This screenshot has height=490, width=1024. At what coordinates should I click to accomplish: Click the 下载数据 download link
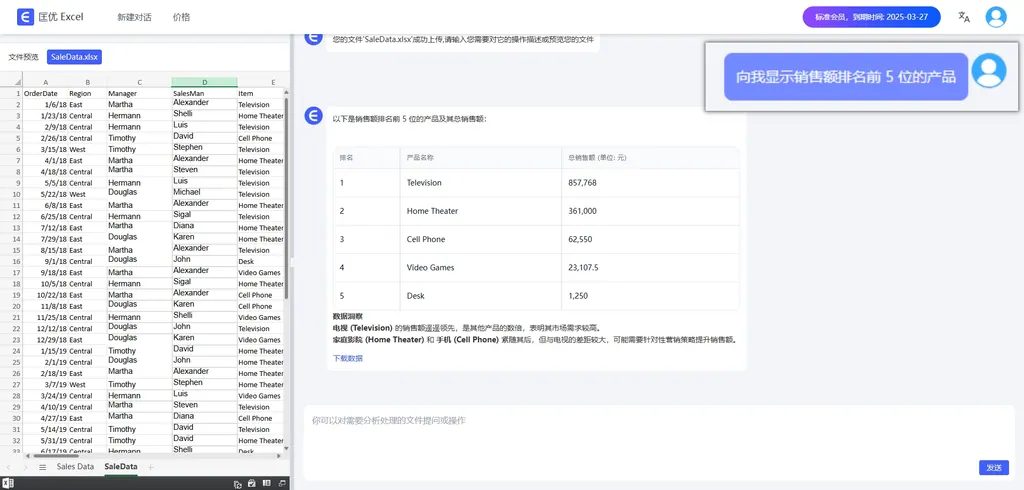[348, 357]
